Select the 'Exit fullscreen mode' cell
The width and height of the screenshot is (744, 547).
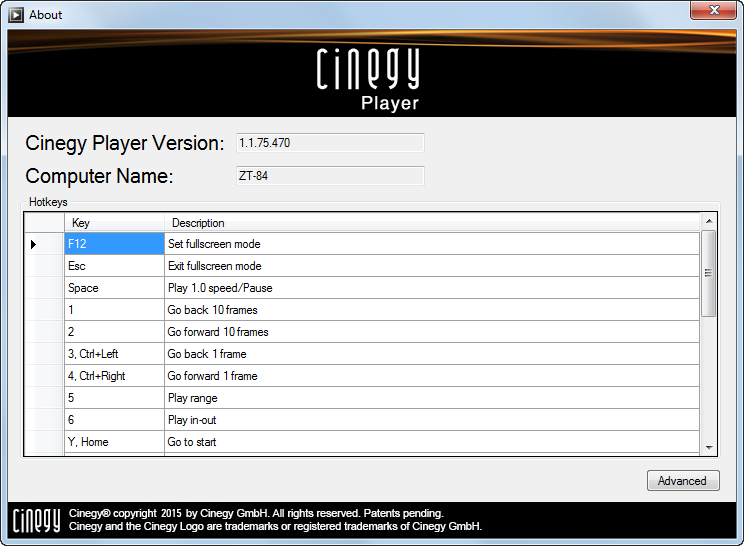click(x=432, y=266)
